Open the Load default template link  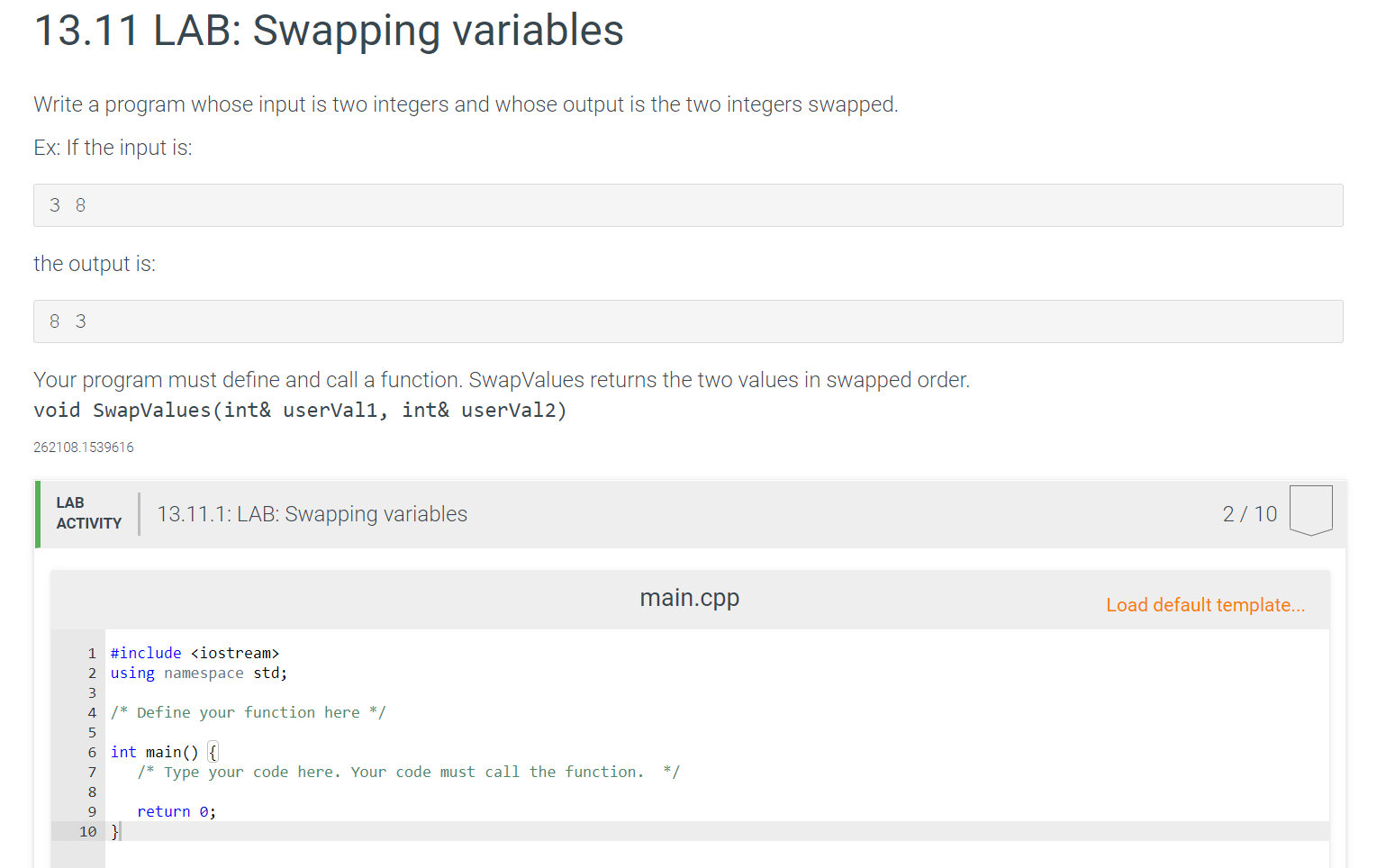tap(1205, 605)
